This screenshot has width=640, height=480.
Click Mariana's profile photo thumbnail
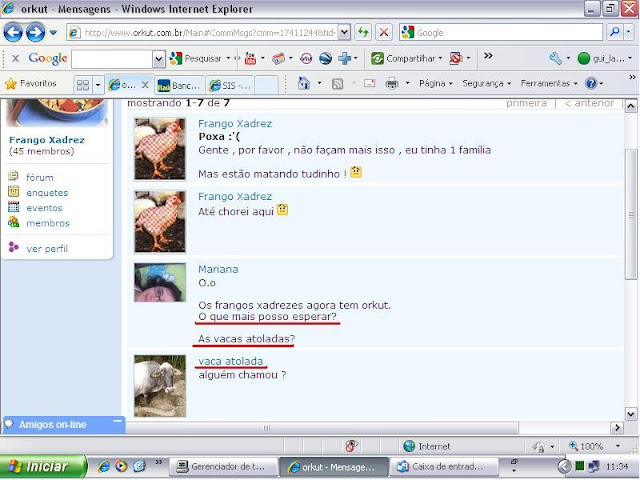(x=160, y=282)
